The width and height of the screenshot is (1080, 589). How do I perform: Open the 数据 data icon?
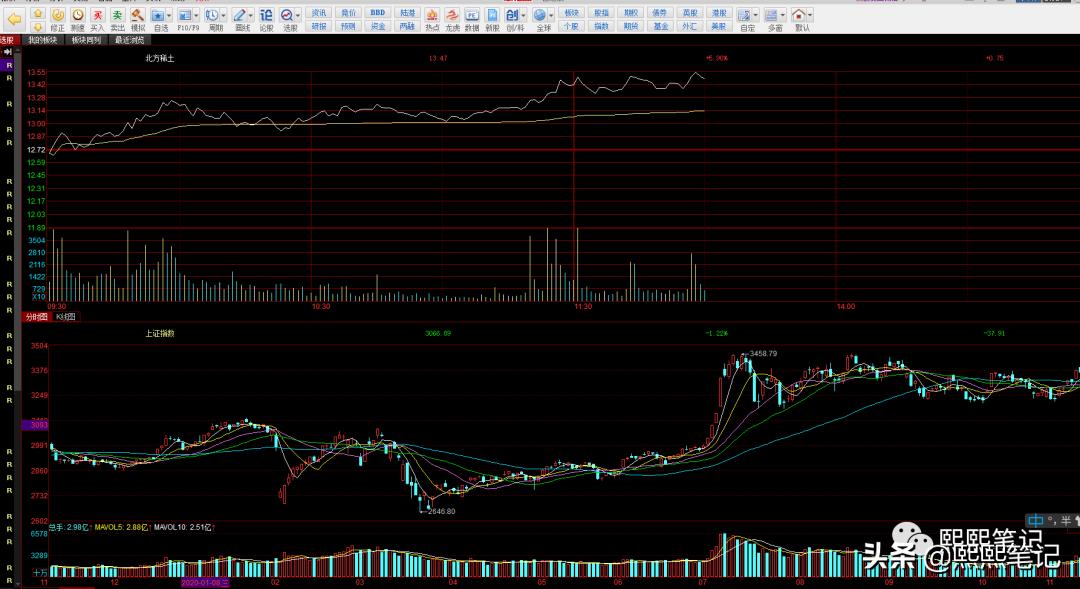(472, 19)
